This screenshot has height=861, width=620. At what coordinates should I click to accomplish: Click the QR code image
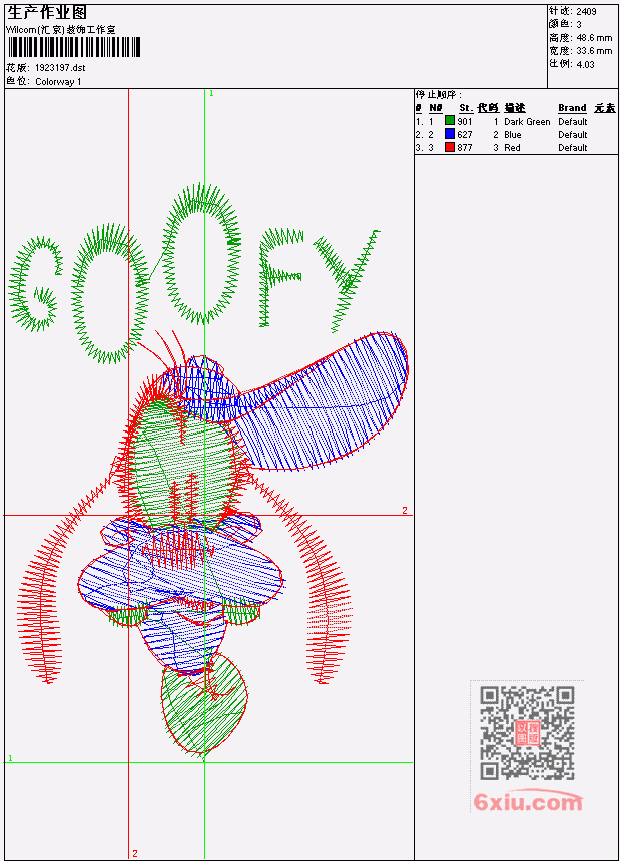click(527, 733)
